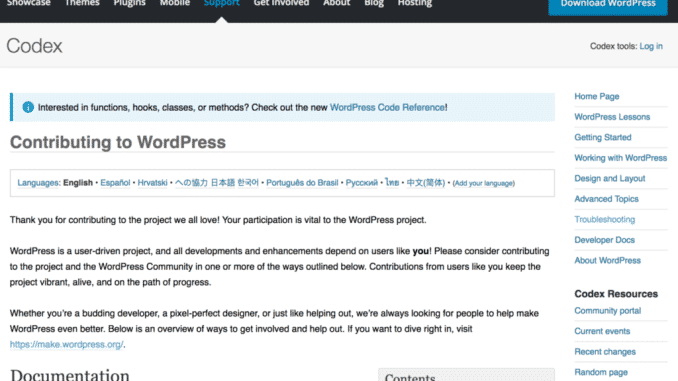Switch language to 한국어
The height and width of the screenshot is (381, 678).
pyautogui.click(x=248, y=183)
